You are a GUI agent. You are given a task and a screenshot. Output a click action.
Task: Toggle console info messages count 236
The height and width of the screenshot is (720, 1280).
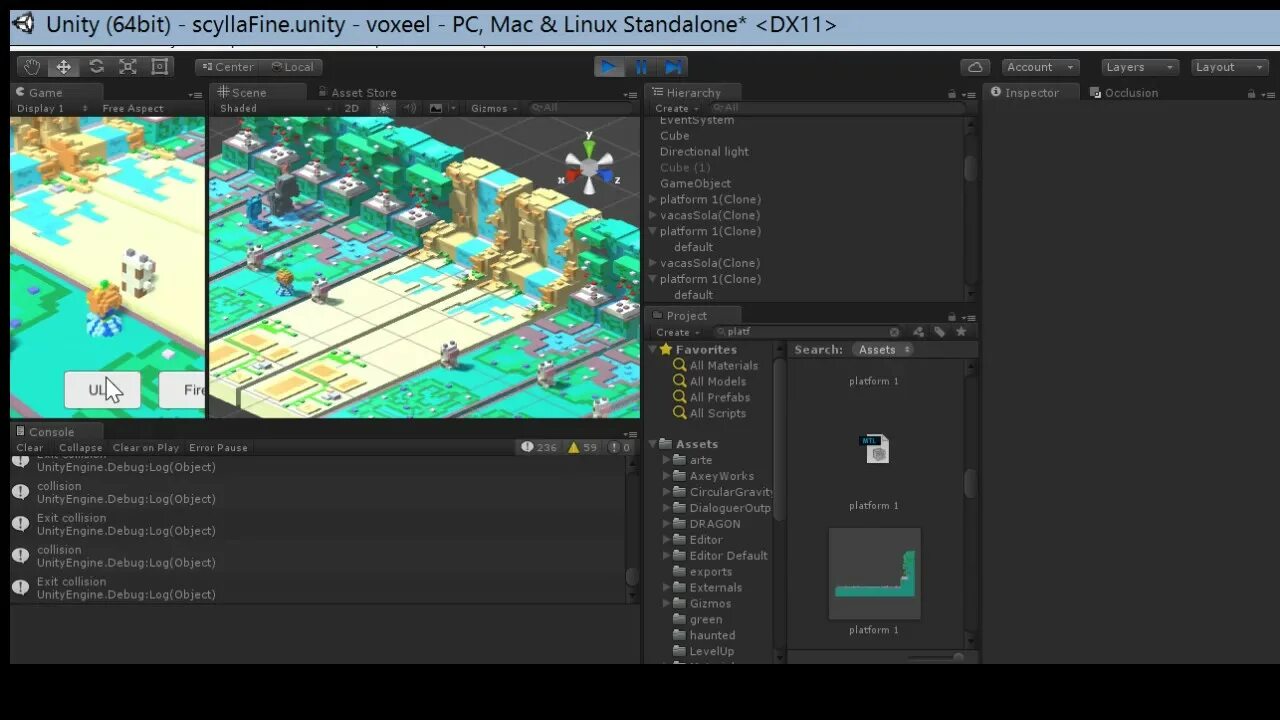pos(540,447)
